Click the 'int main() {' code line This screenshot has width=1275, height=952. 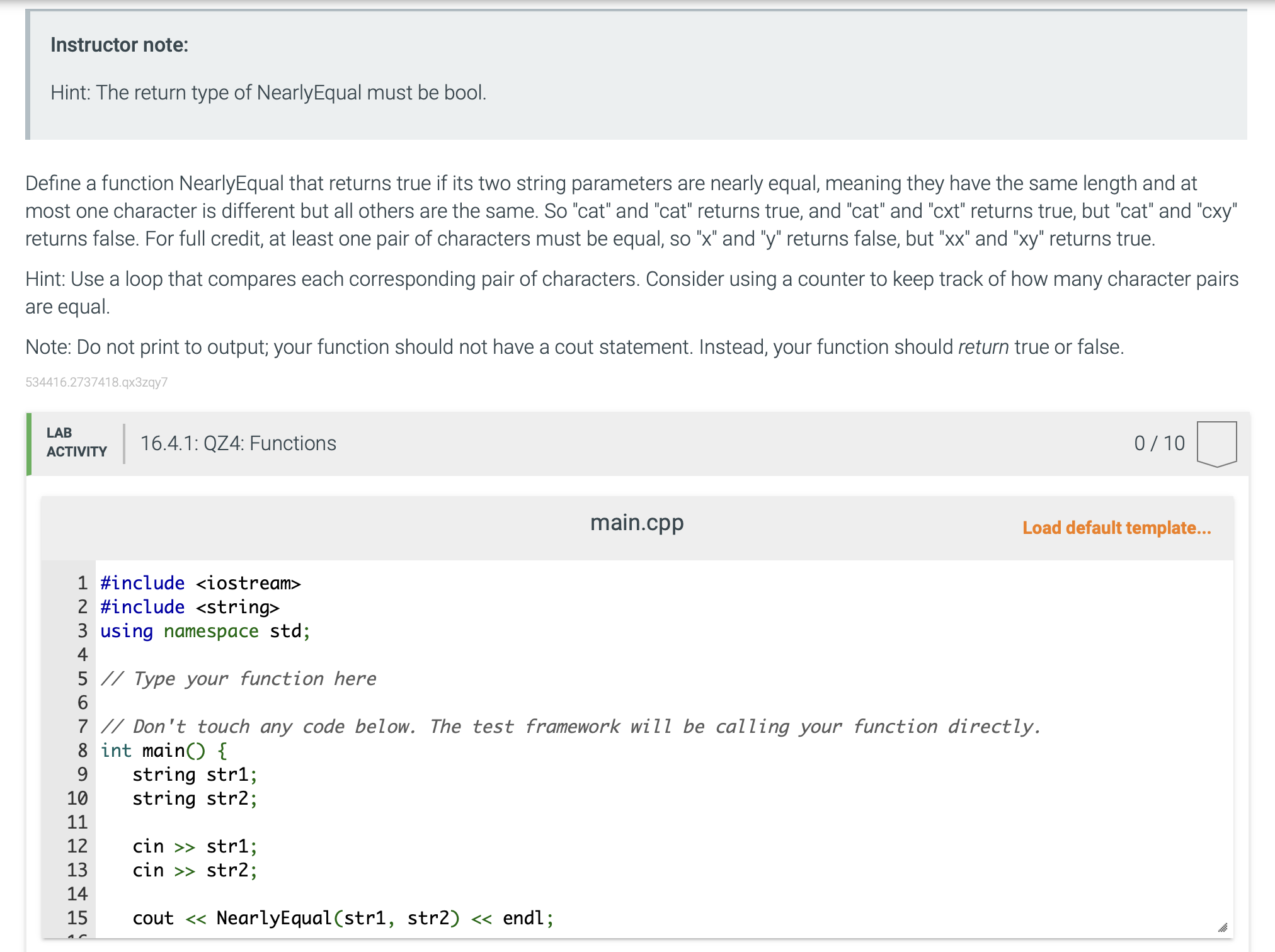click(164, 751)
